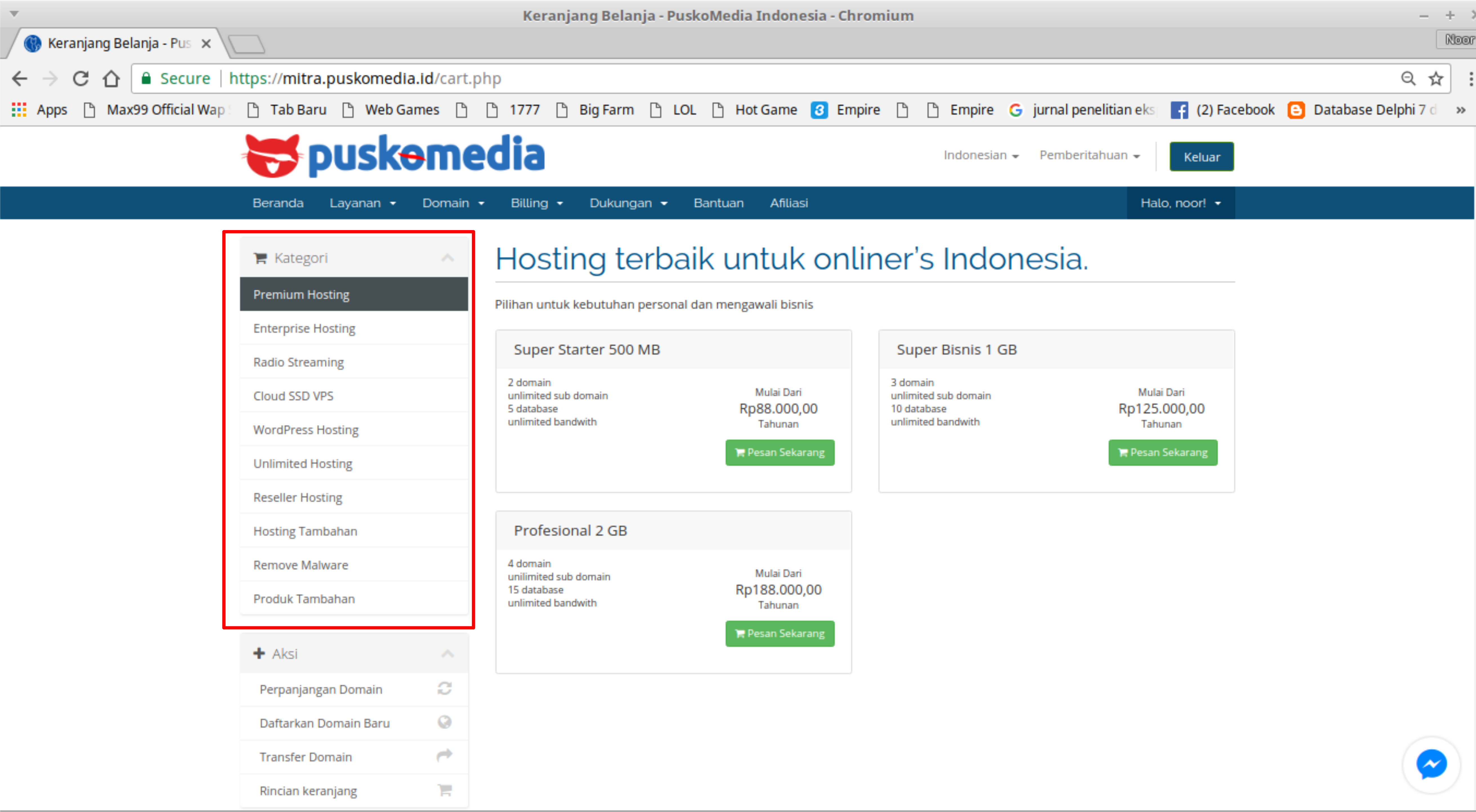Show more bookmarks with the overflow chevron
Image resolution: width=1476 pixels, height=812 pixels.
tap(1461, 109)
